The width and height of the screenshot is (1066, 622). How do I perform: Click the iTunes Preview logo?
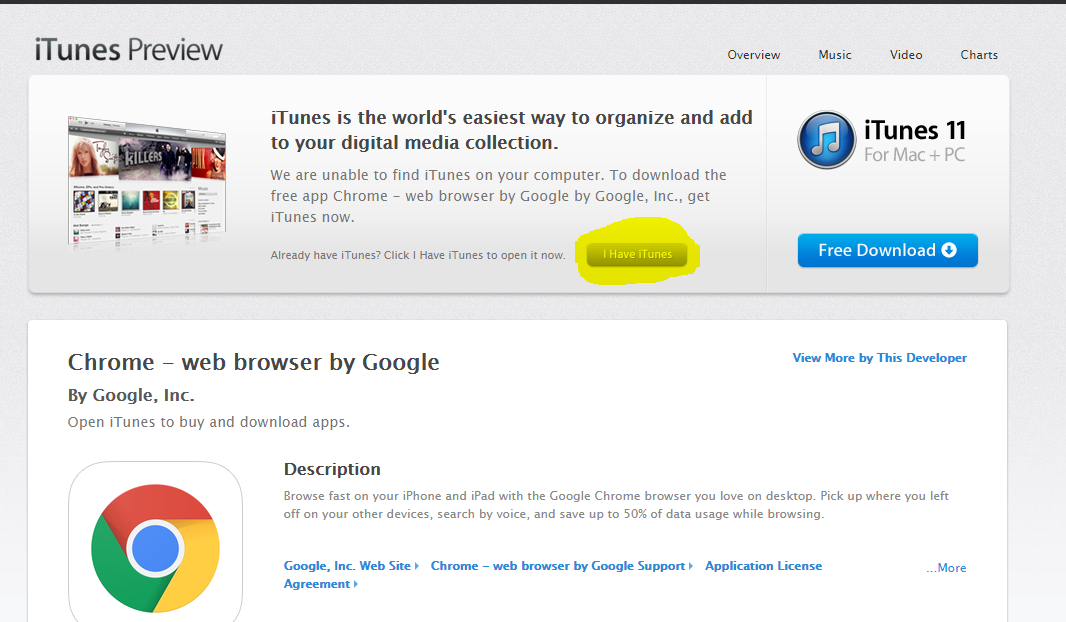pos(128,50)
